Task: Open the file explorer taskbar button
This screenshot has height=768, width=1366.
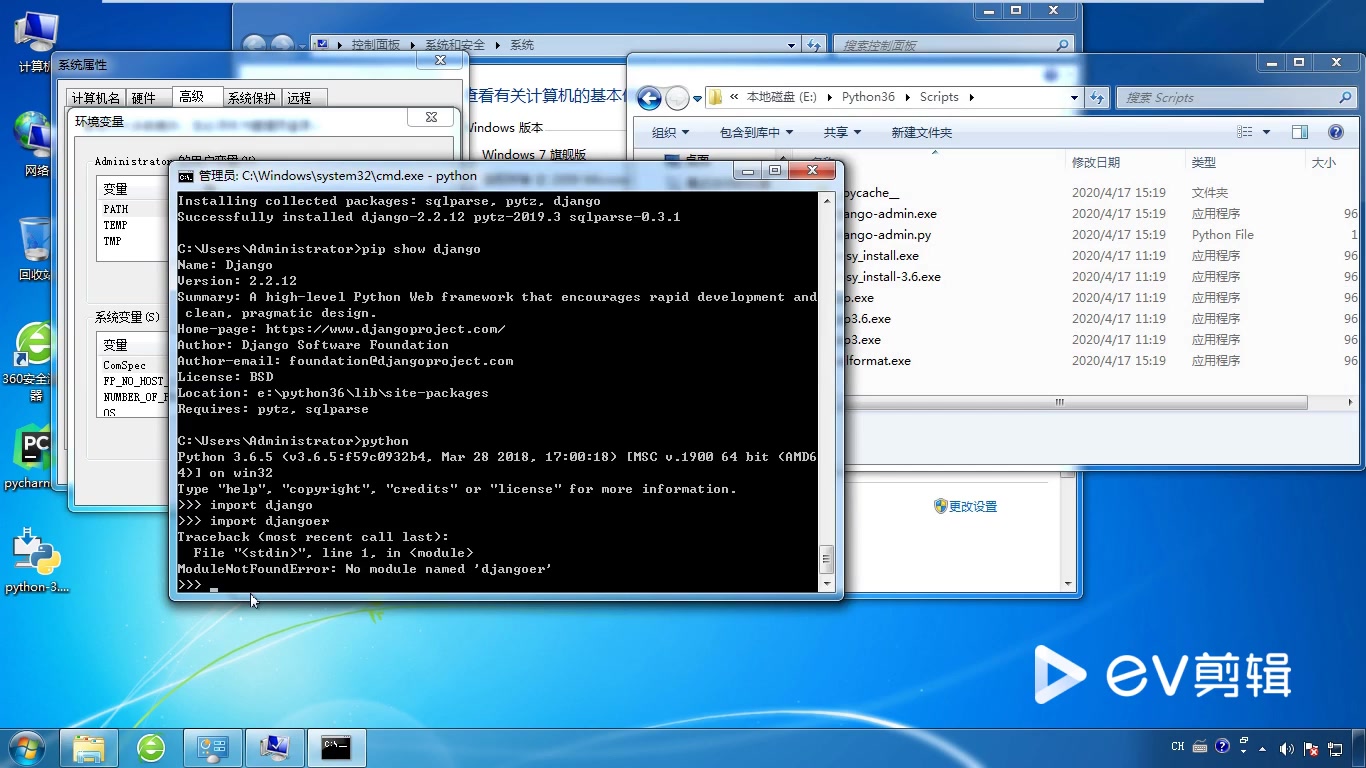Action: (x=89, y=748)
